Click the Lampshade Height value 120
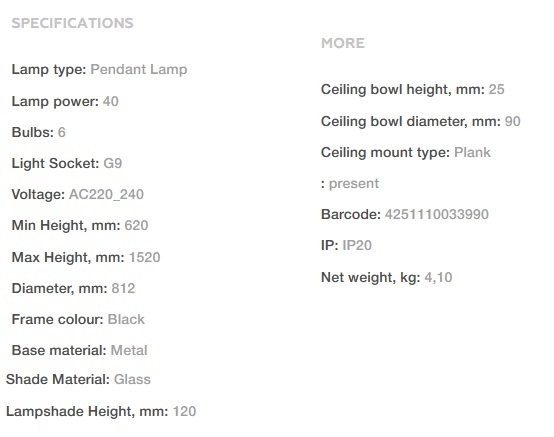Screen dimensions: 554x437 184,411
